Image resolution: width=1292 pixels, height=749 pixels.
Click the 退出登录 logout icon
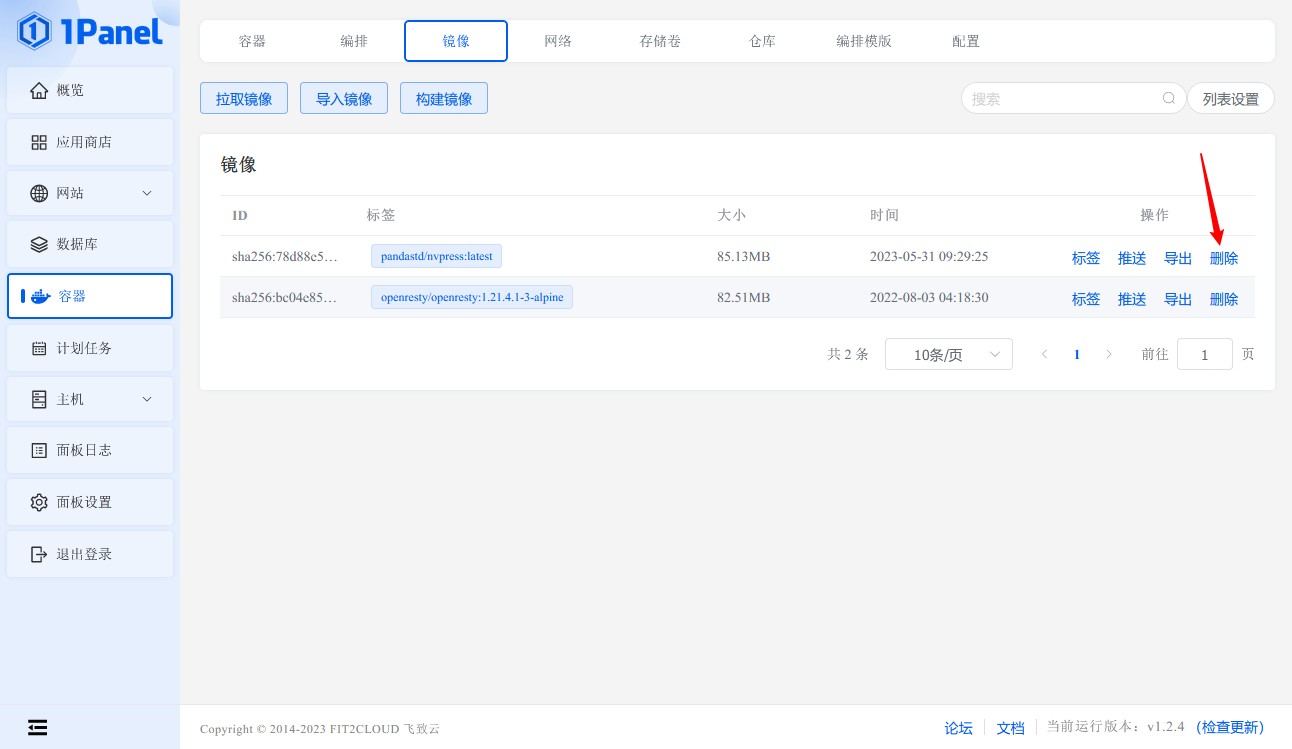click(39, 554)
